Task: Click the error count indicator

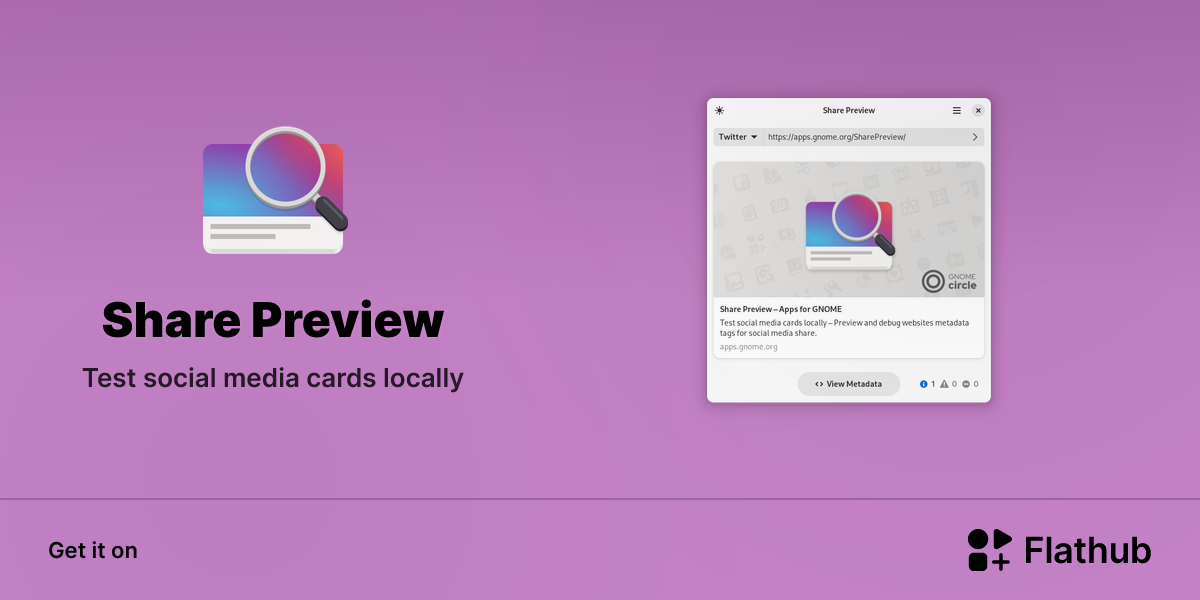Action: [970, 384]
